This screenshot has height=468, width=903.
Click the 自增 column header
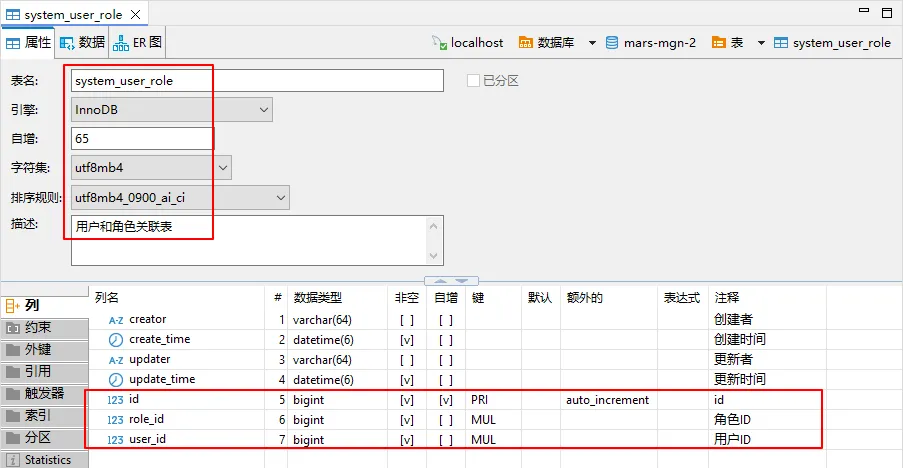446,298
